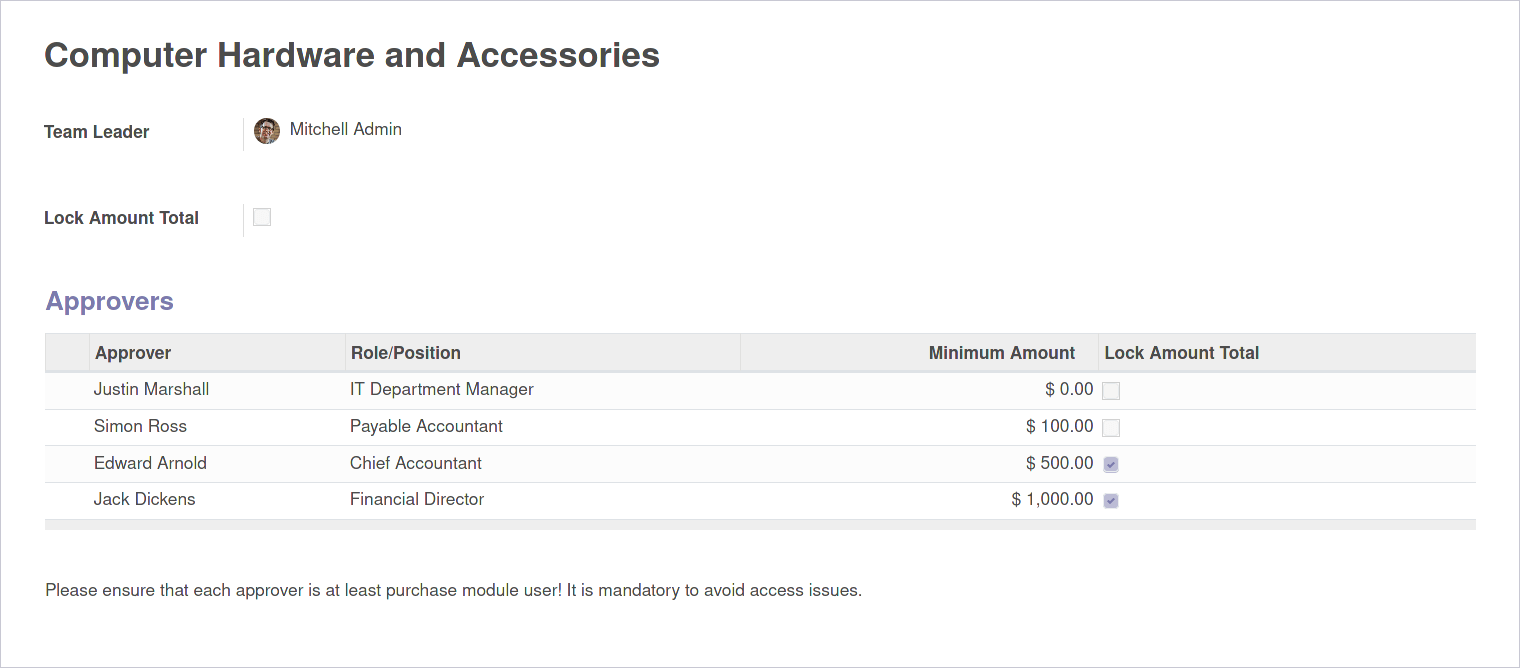This screenshot has height=668, width=1520.
Task: Select the Justin Marshall approver row
Action: click(x=151, y=389)
